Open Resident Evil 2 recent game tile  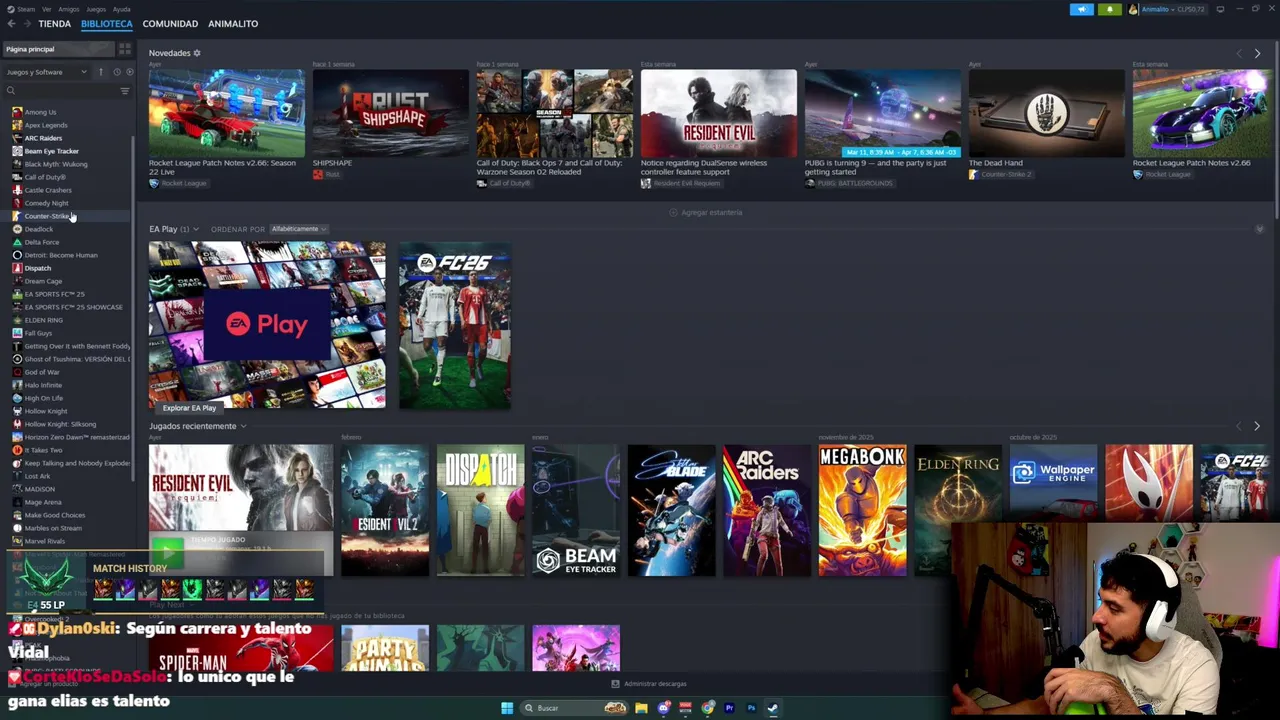click(x=385, y=510)
